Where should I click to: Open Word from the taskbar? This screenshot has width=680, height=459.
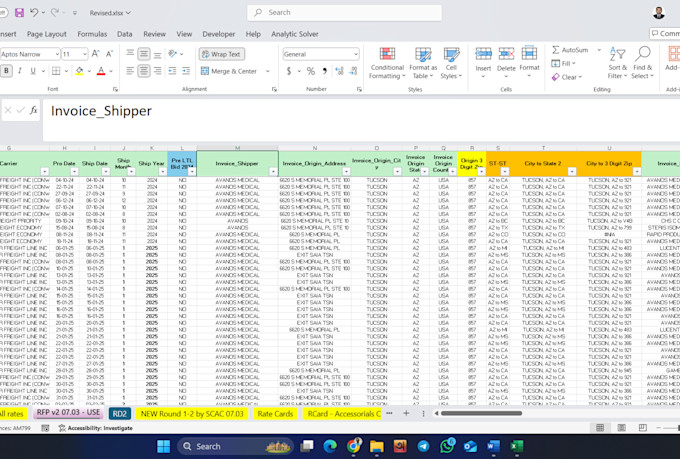tap(493, 446)
